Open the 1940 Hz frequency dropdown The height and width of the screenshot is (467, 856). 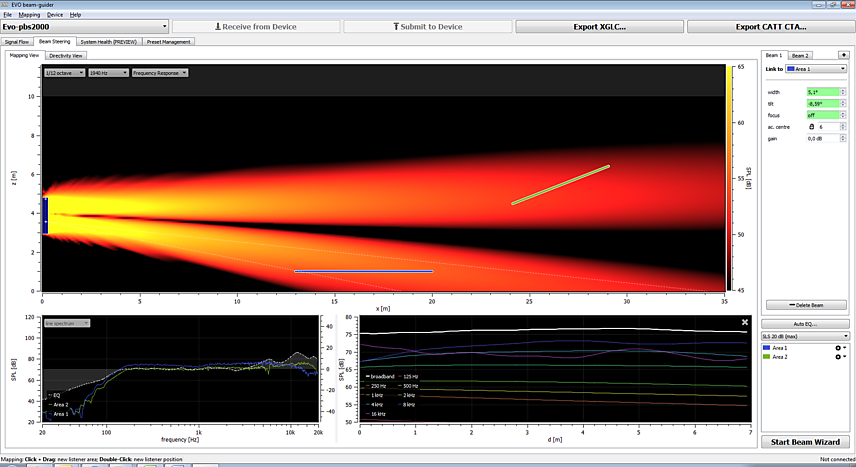click(108, 73)
